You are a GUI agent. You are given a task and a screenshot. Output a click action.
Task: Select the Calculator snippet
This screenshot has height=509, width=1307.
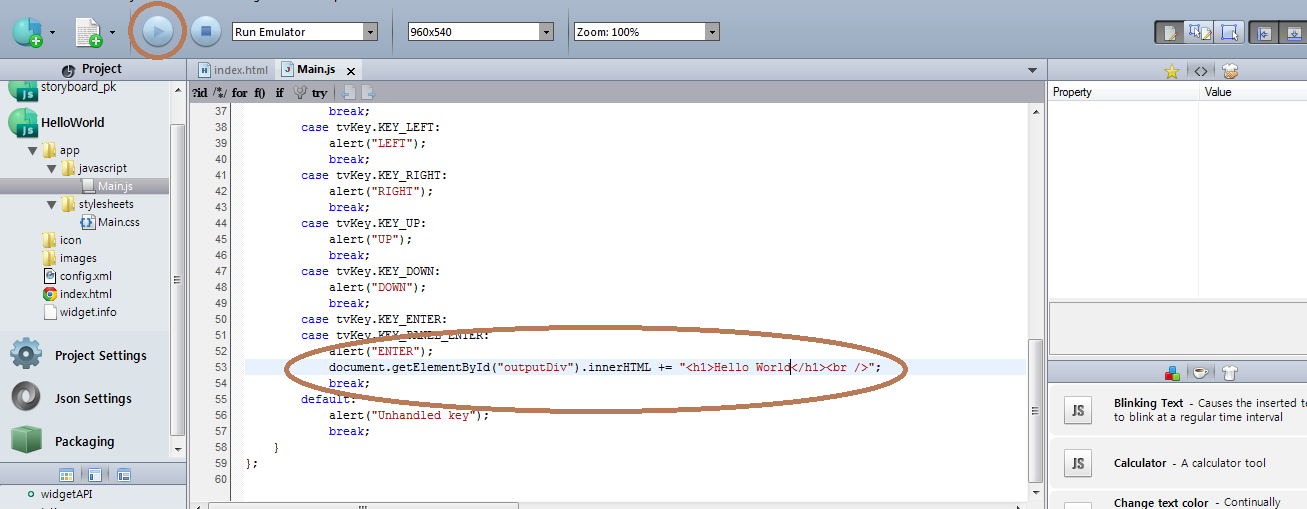1178,463
